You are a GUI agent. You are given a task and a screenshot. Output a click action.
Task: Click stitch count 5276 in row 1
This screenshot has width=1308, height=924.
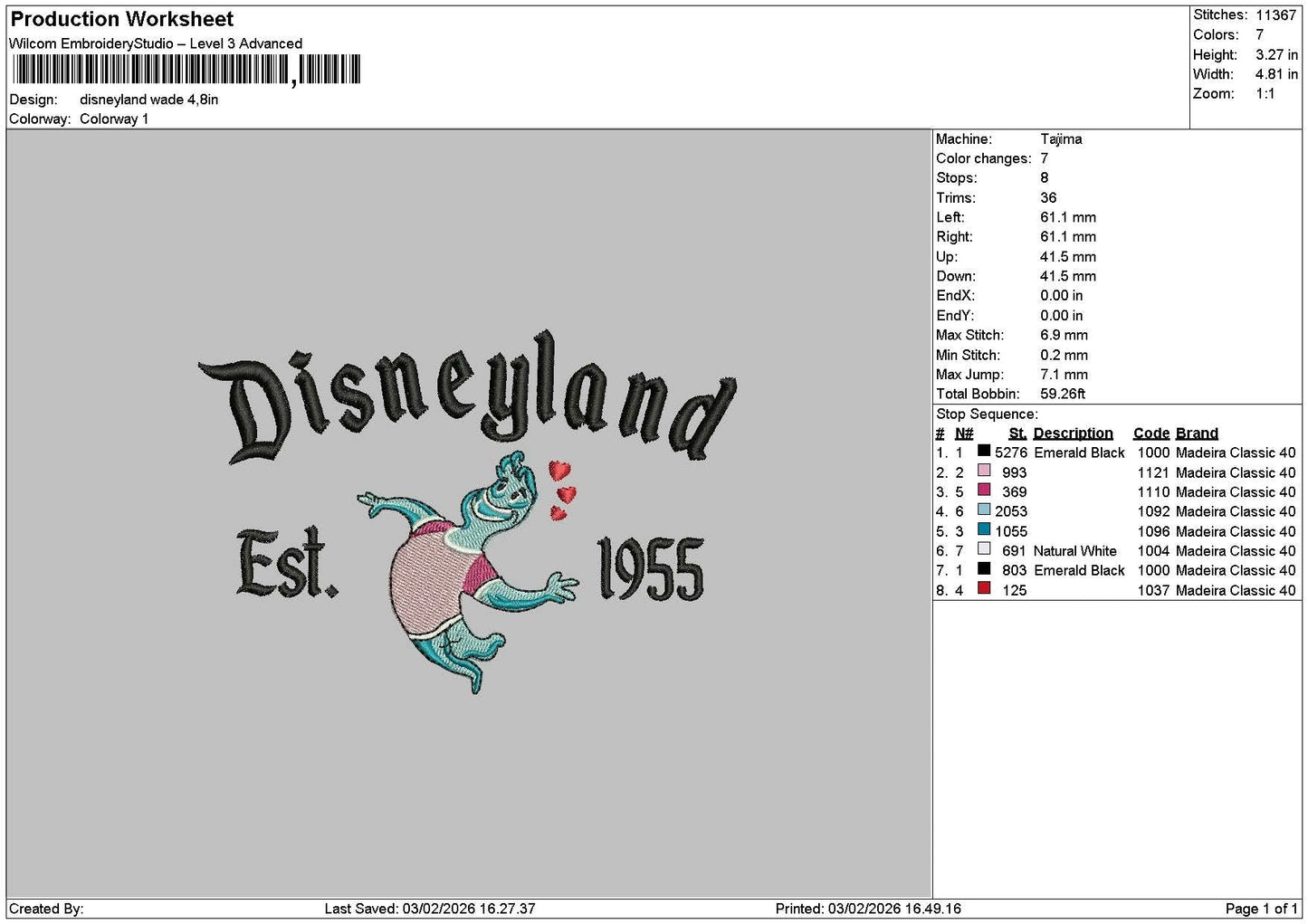coord(1011,452)
